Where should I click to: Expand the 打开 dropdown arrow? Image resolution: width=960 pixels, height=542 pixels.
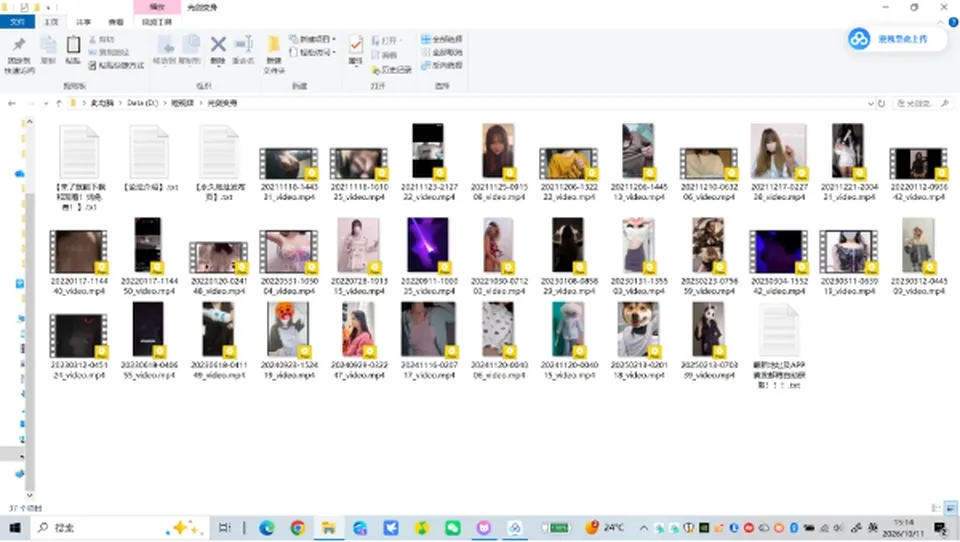coord(400,40)
